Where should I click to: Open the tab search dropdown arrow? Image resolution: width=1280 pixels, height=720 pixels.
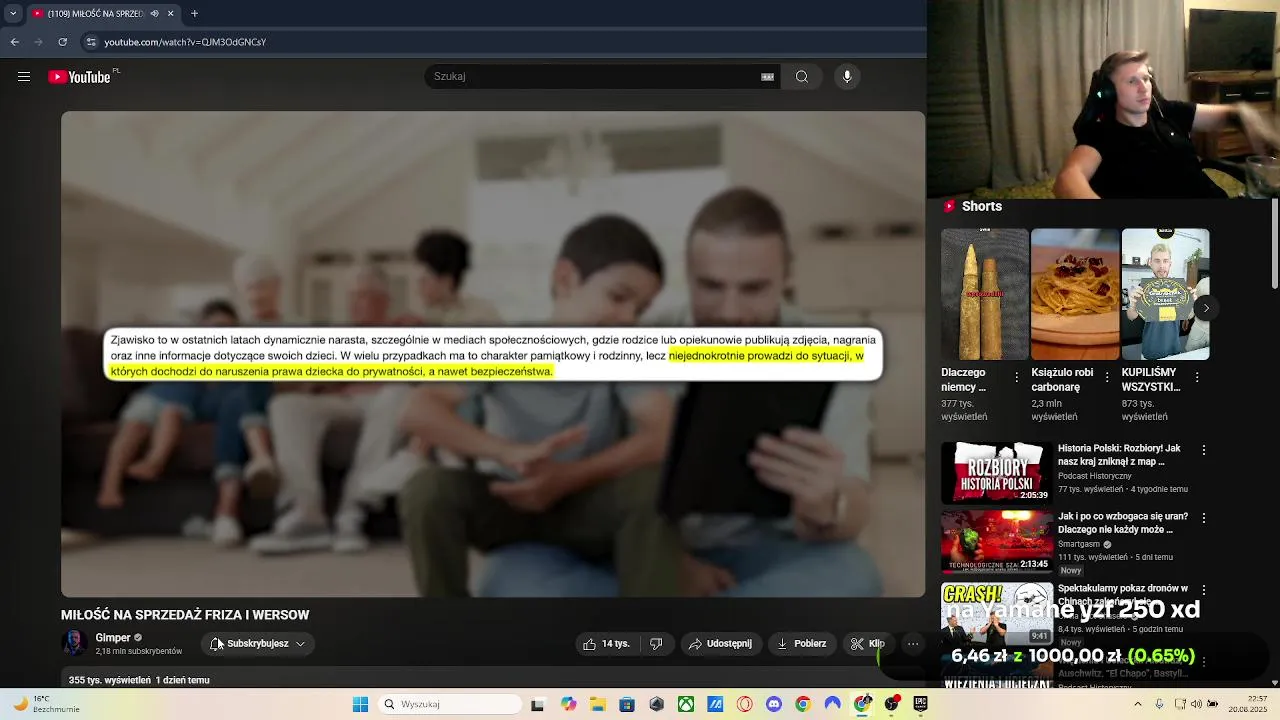coord(13,13)
